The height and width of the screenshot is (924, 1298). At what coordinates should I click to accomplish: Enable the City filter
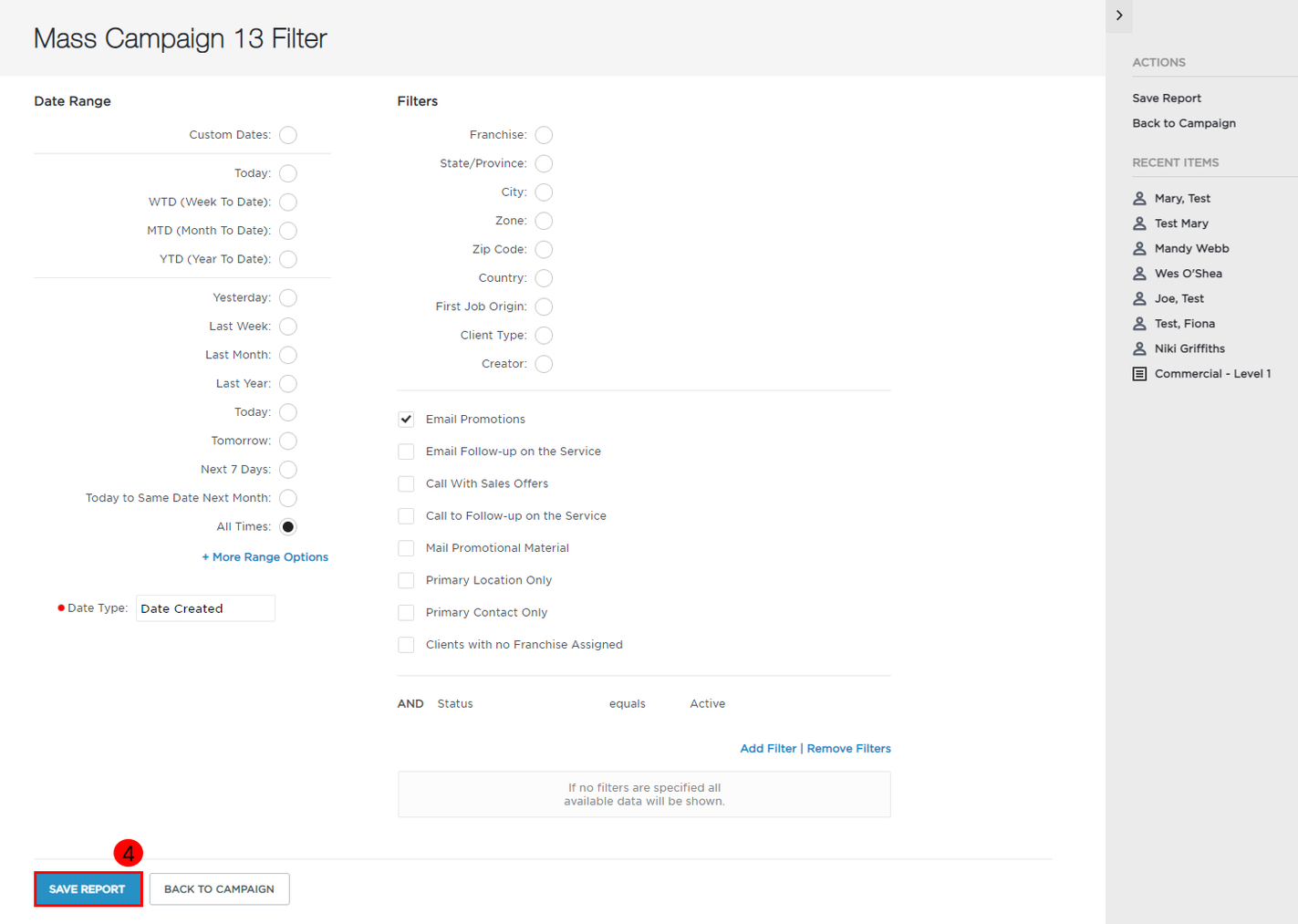point(544,192)
